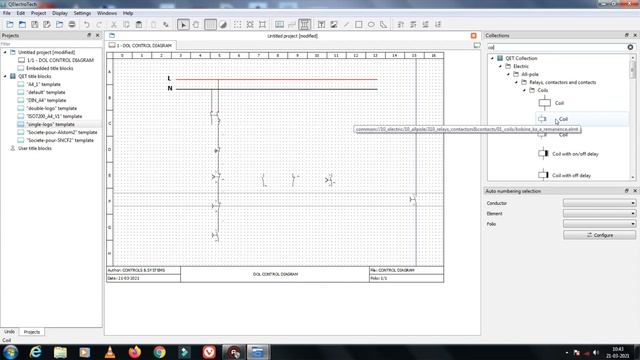Switch to the Projects tab
Image resolution: width=640 pixels, height=360 pixels.
[32, 332]
